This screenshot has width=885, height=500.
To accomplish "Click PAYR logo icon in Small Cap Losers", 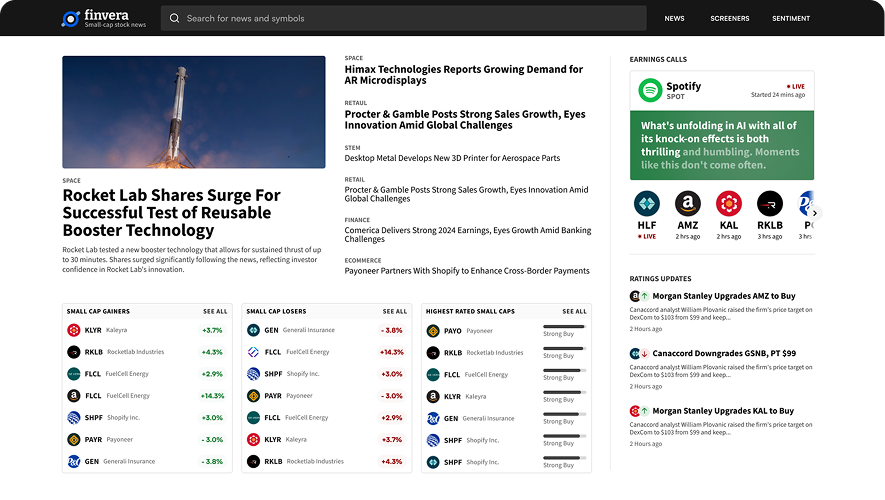I will click(x=253, y=396).
